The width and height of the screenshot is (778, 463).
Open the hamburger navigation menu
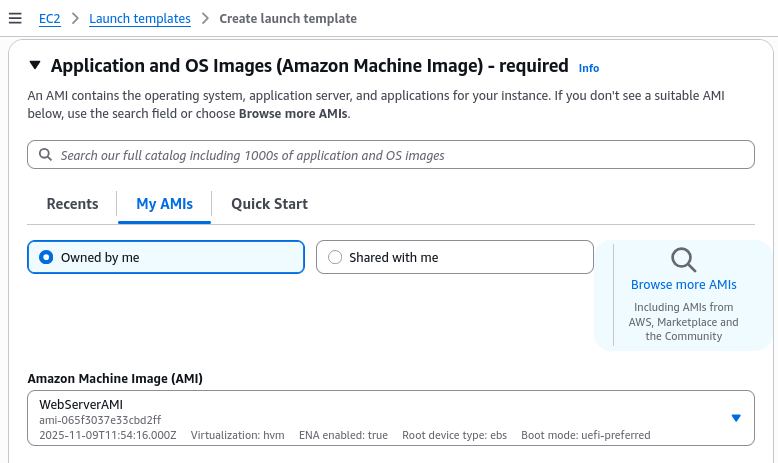click(15, 18)
